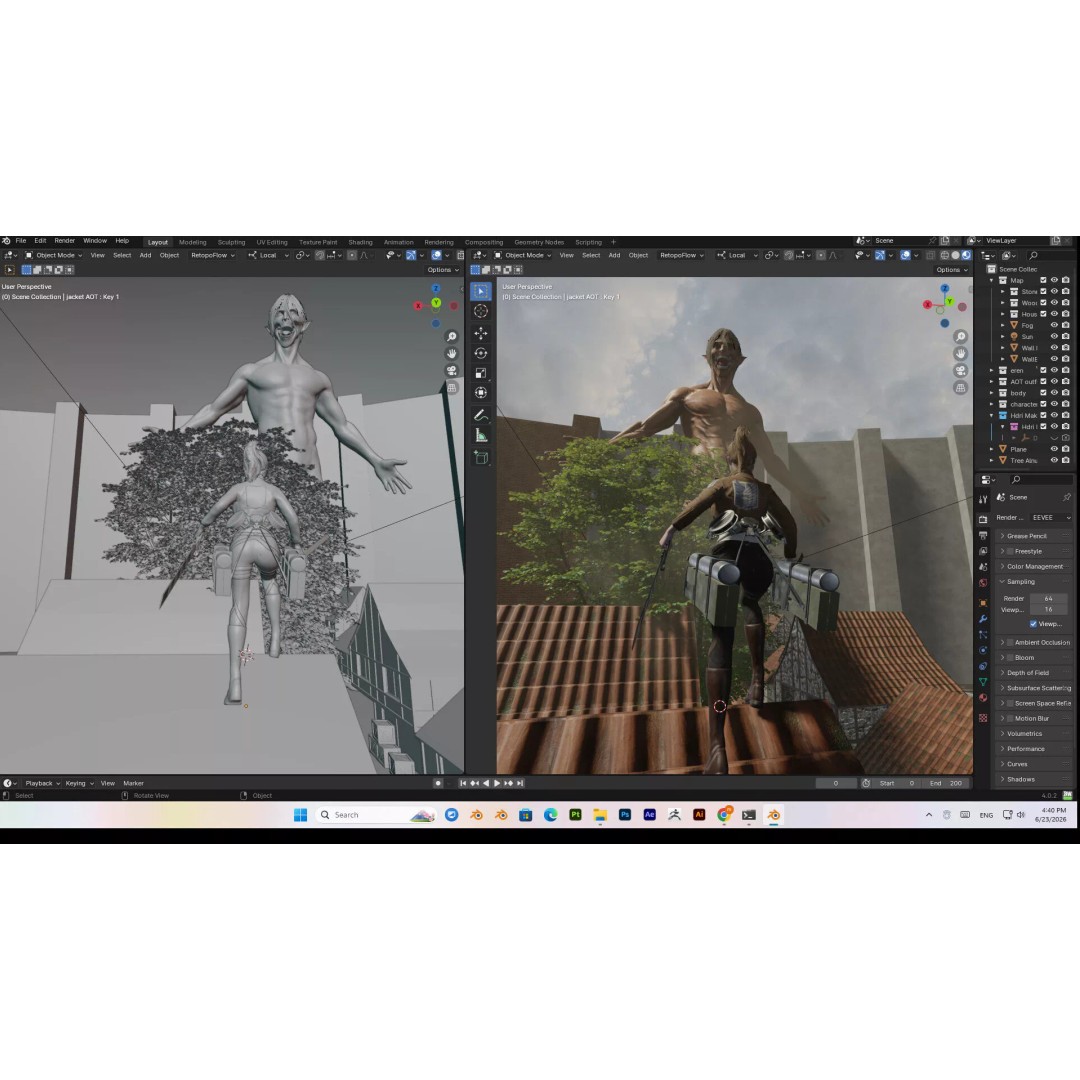Collapse the Map collection in outliner
This screenshot has height=1080, width=1080.
(992, 280)
